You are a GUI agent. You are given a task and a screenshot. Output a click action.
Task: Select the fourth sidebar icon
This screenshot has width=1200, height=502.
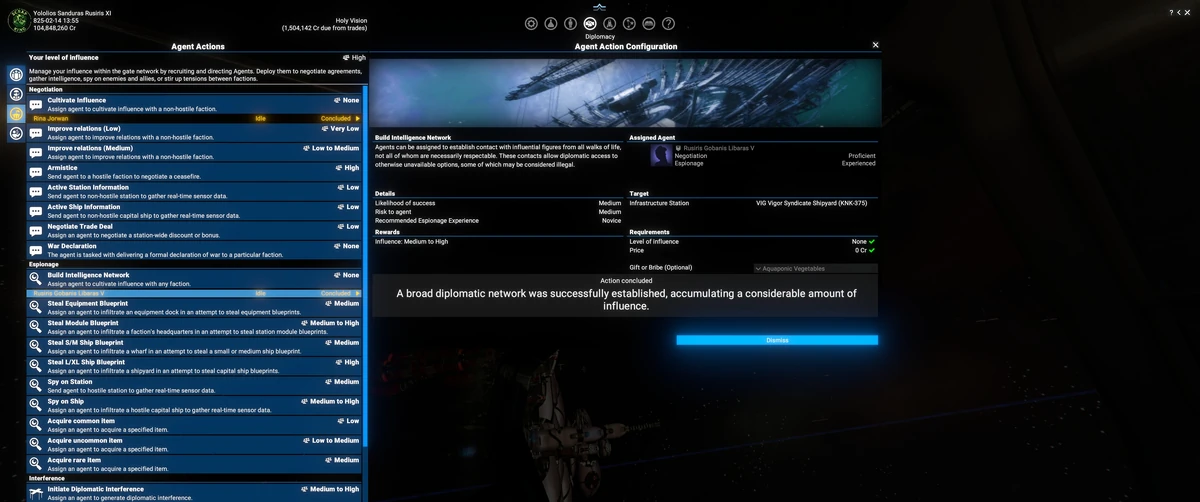[x=16, y=133]
